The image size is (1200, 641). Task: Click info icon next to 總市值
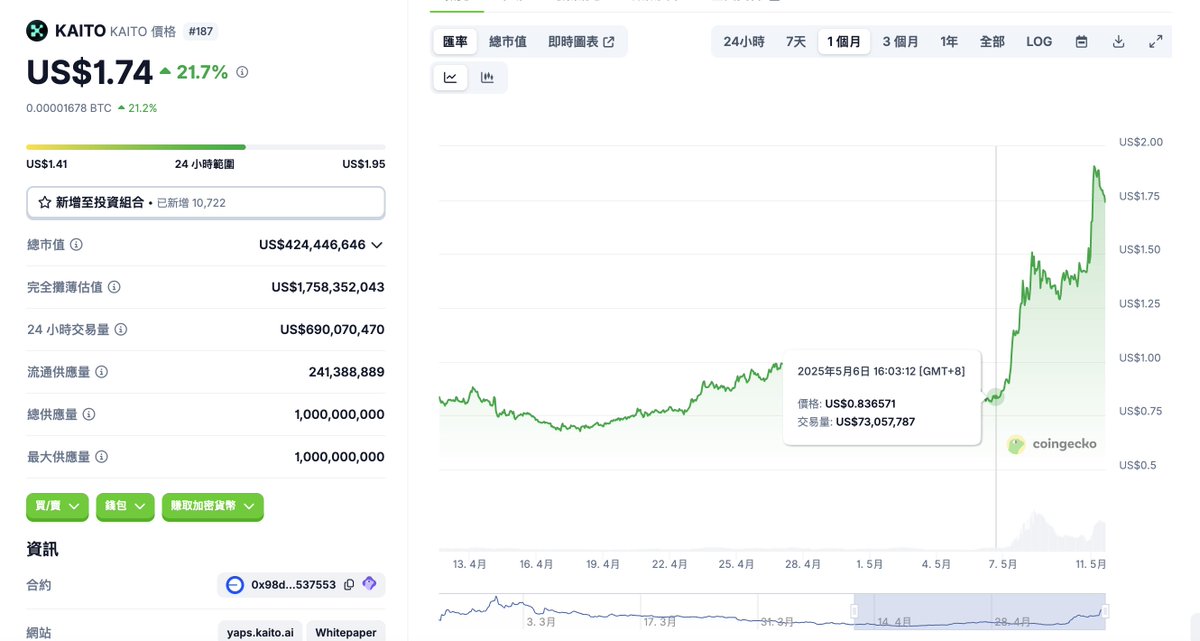click(x=76, y=244)
